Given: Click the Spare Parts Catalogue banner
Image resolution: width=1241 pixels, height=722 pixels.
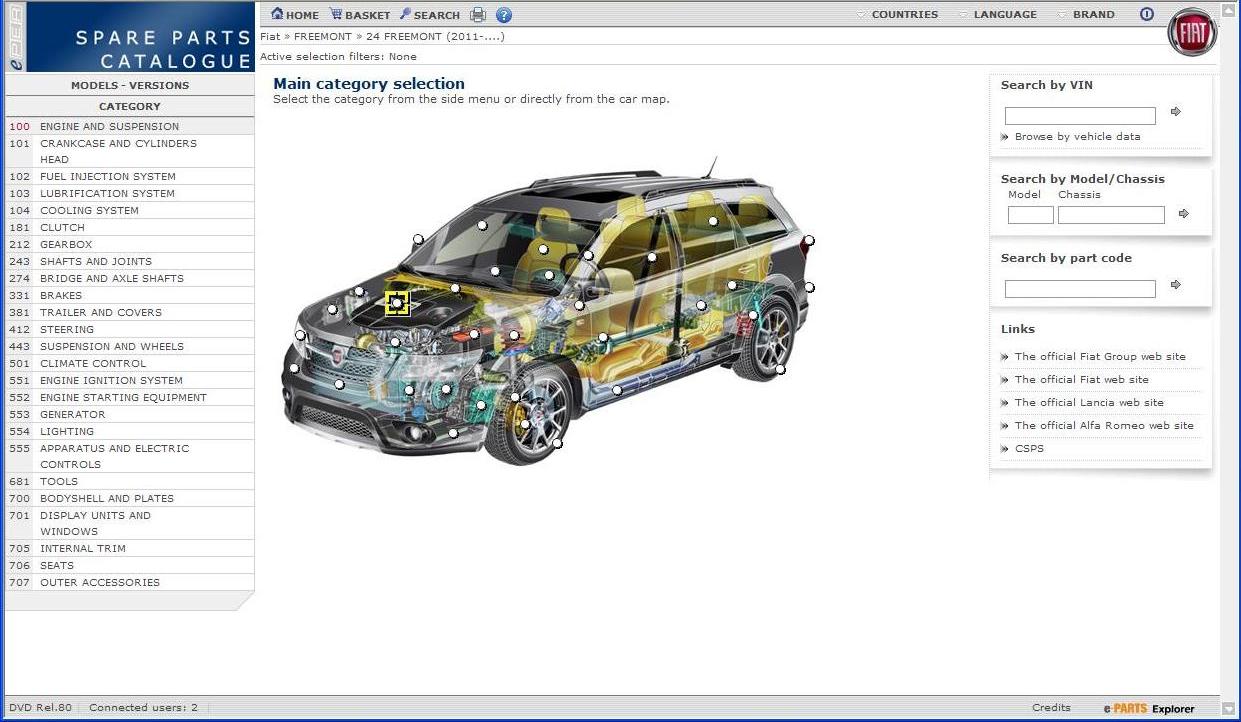Looking at the screenshot, I should click(130, 38).
